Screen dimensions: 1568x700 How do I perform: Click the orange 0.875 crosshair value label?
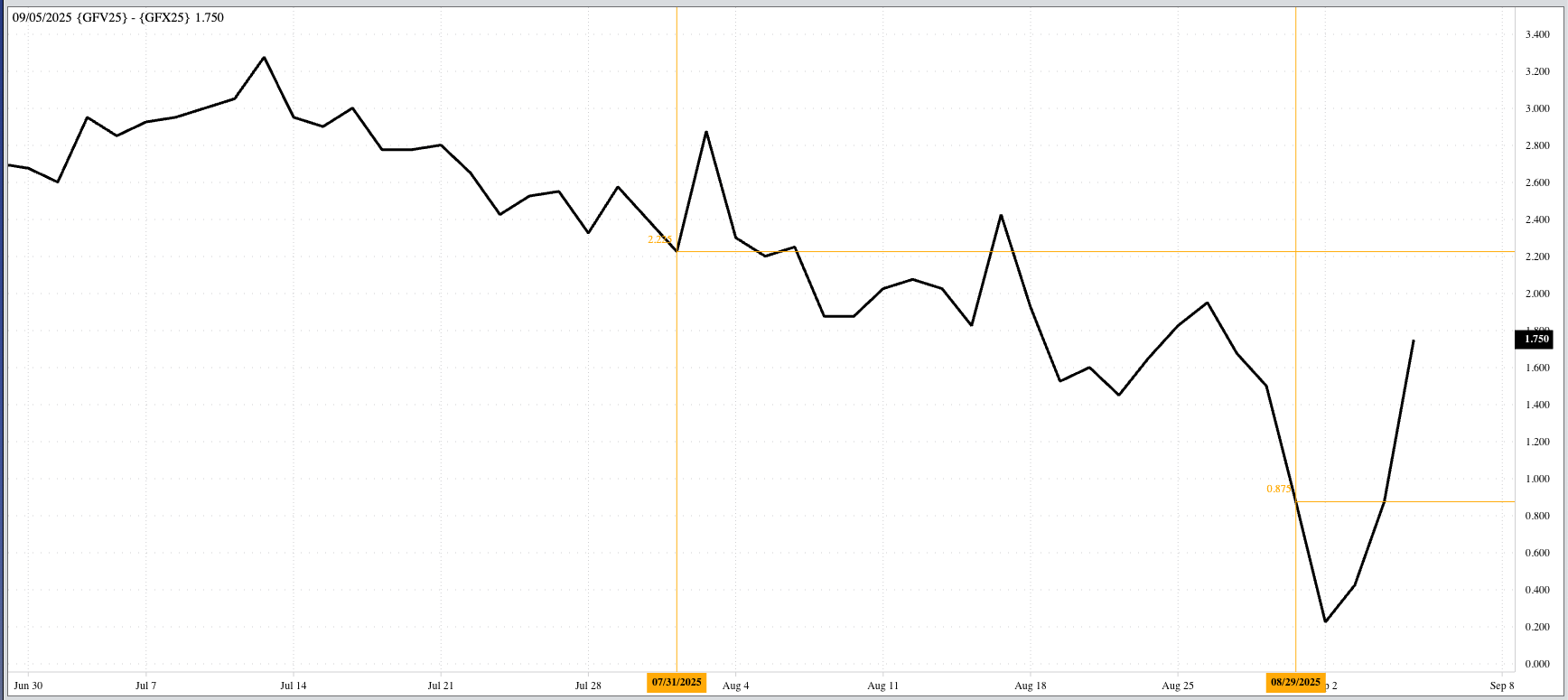pyautogui.click(x=1279, y=489)
